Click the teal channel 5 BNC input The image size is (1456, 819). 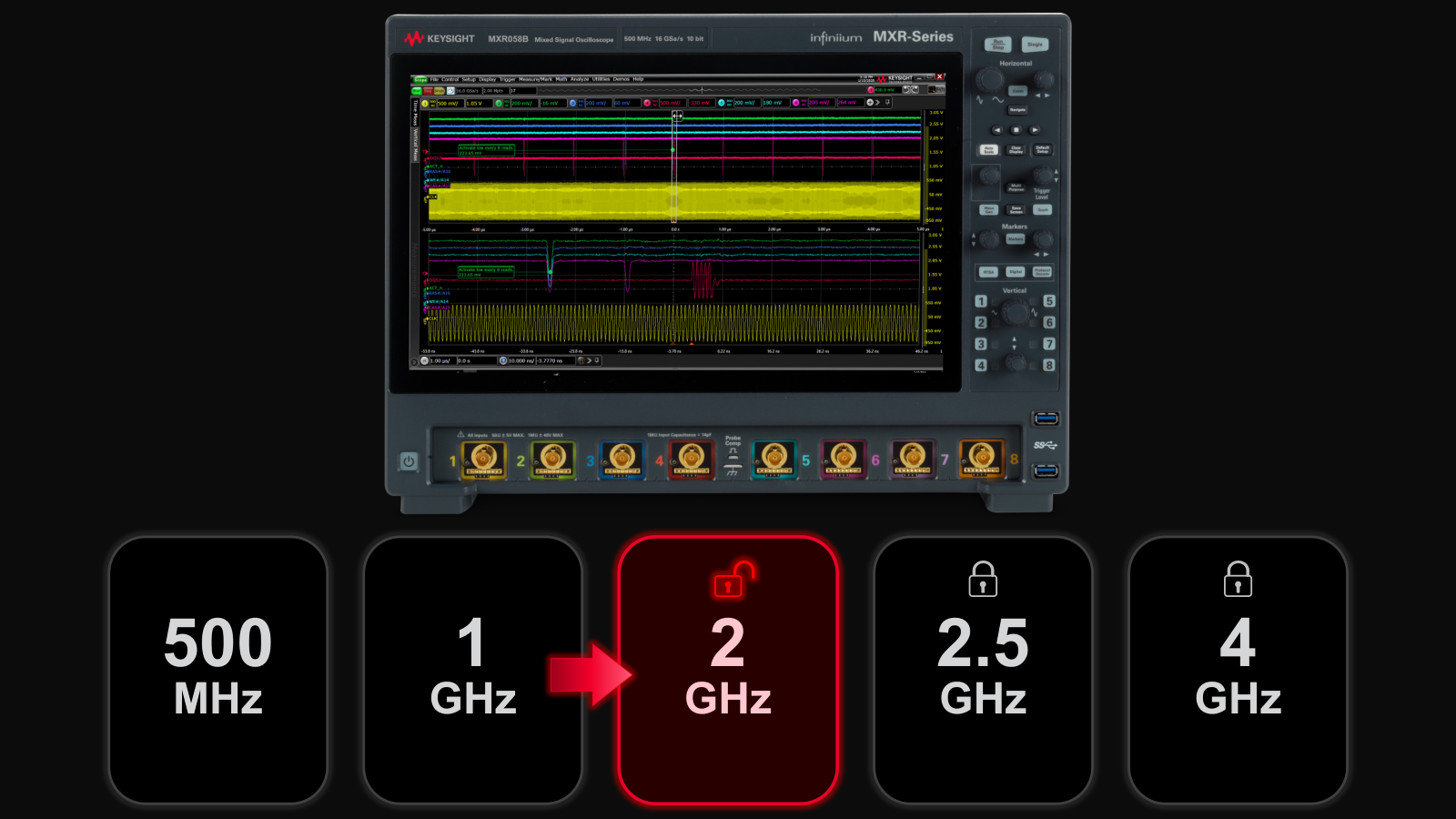click(774, 458)
